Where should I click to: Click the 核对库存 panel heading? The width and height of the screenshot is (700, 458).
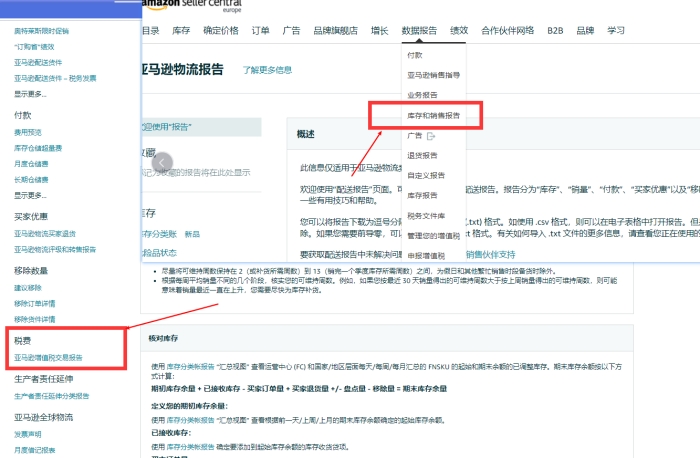(163, 338)
